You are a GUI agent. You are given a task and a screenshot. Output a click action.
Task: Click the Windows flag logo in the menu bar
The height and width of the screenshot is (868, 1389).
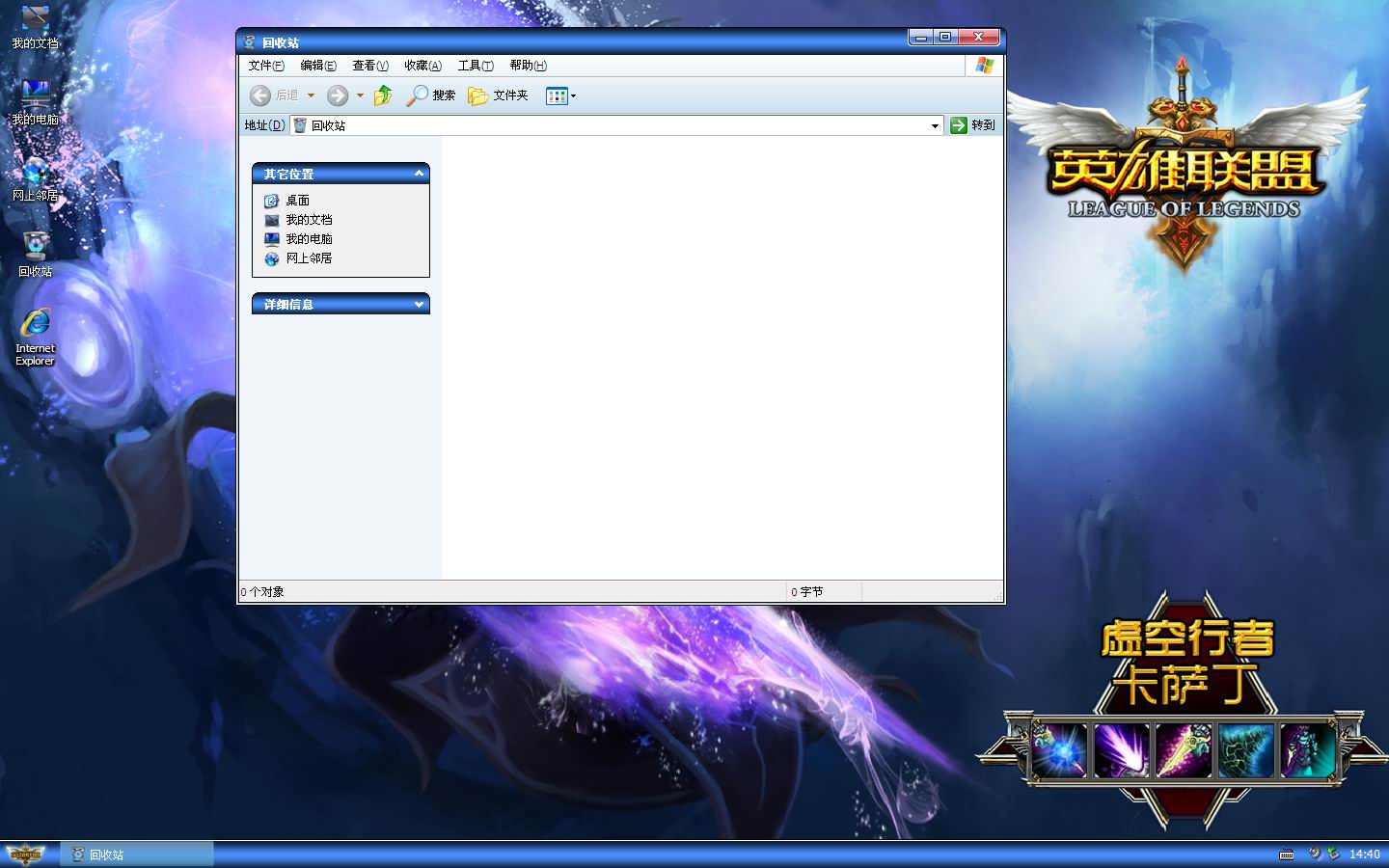click(984, 66)
